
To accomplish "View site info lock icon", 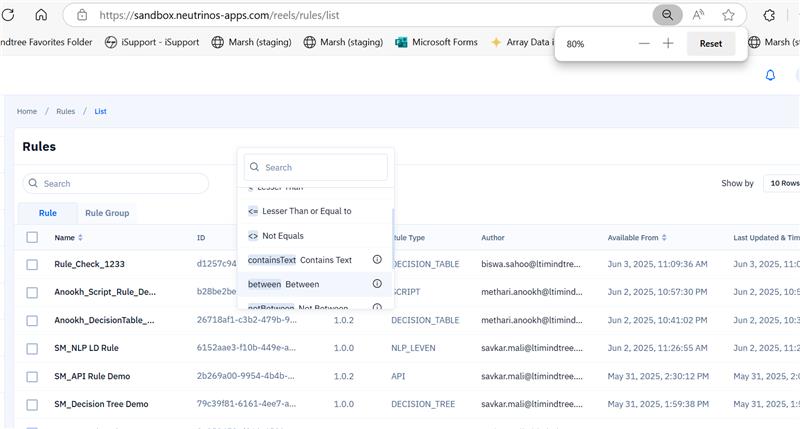I will coord(82,15).
